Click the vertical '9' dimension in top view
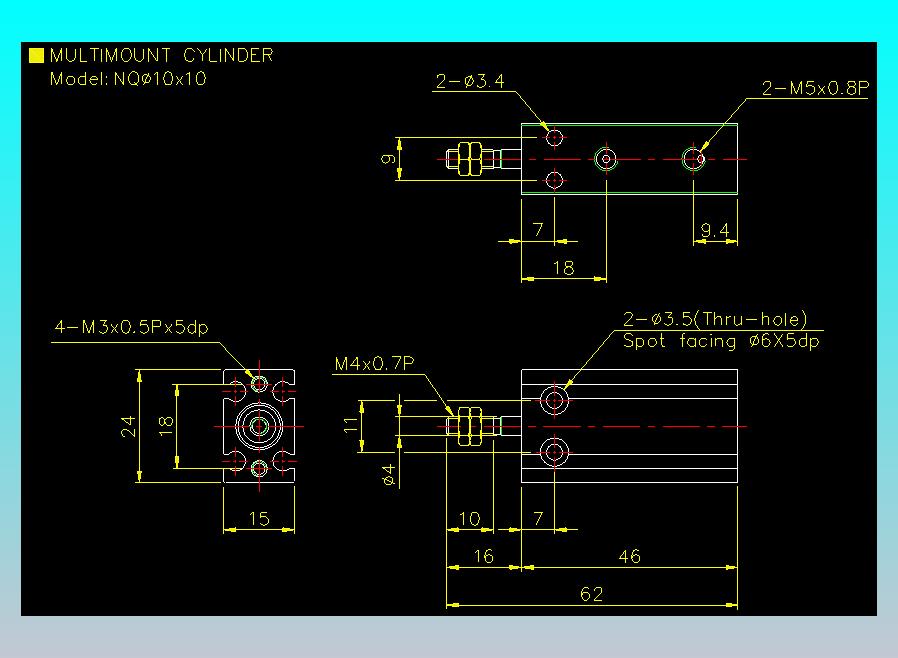898x658 pixels. pyautogui.click(x=388, y=159)
